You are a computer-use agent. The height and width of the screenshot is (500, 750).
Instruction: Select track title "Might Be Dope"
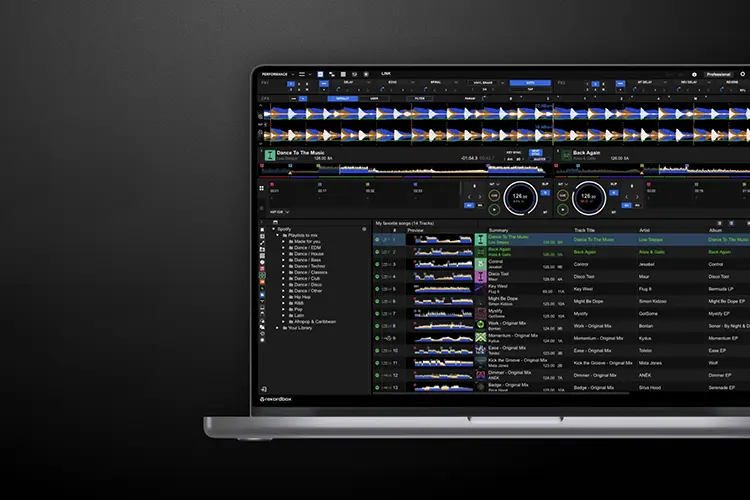pyautogui.click(x=588, y=301)
